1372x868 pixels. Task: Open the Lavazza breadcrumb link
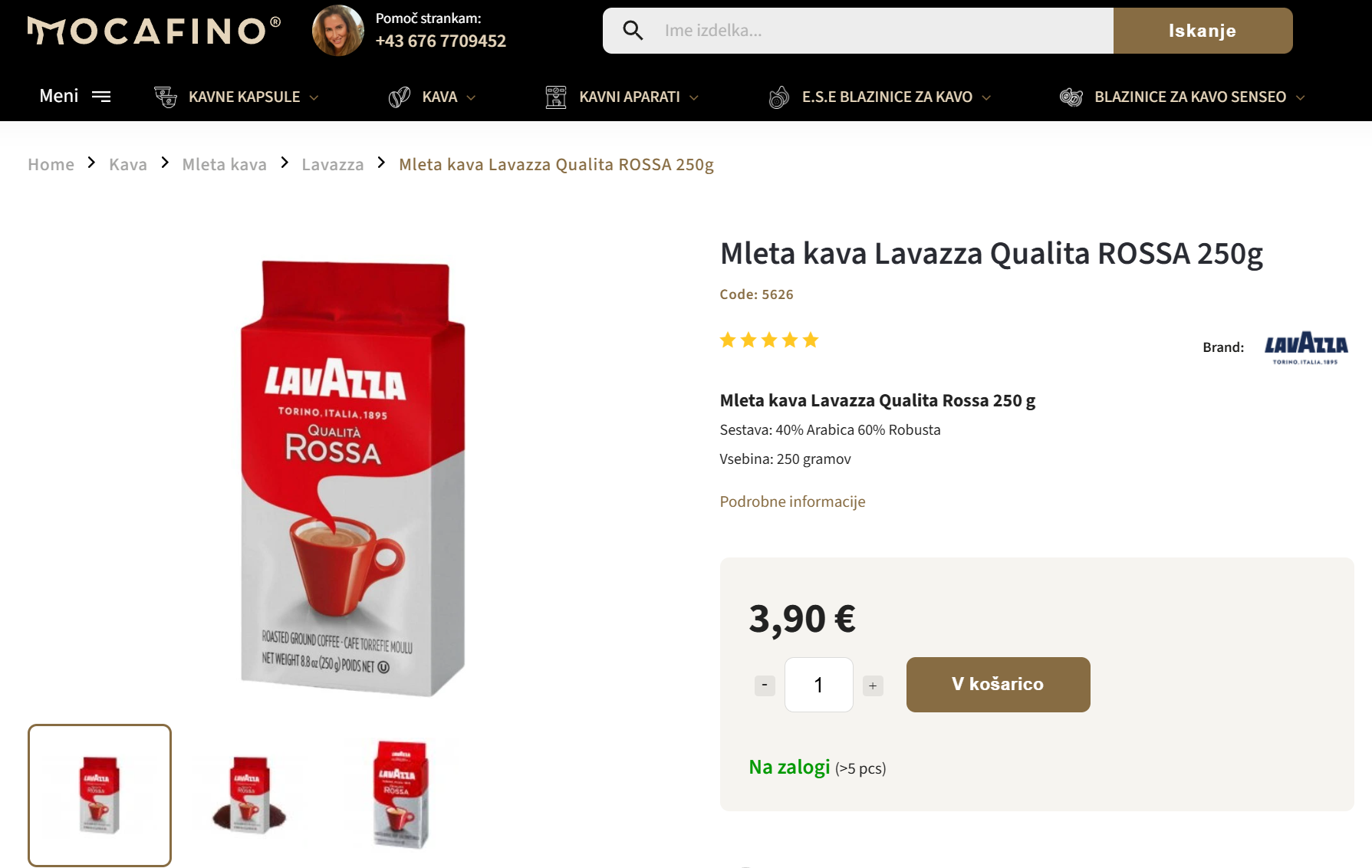point(333,165)
